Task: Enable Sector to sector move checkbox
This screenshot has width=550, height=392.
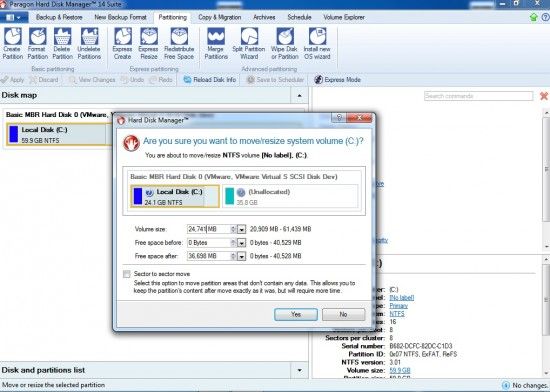Action: click(127, 274)
